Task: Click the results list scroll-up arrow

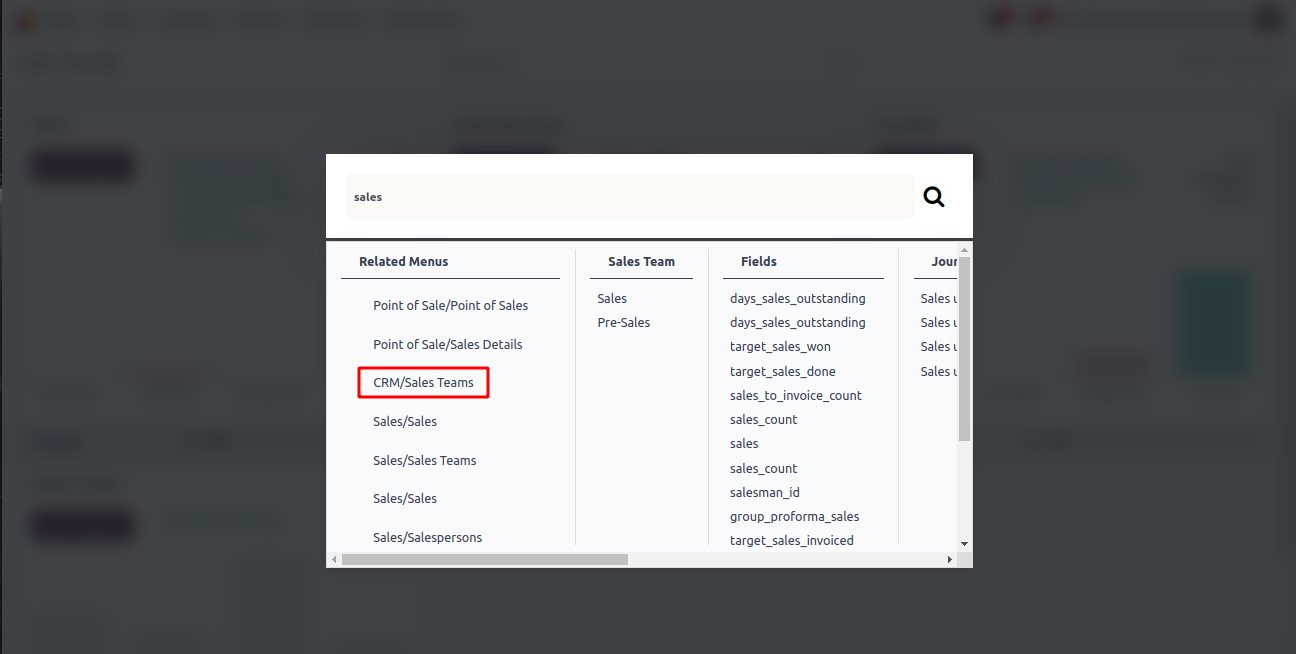Action: 964,250
